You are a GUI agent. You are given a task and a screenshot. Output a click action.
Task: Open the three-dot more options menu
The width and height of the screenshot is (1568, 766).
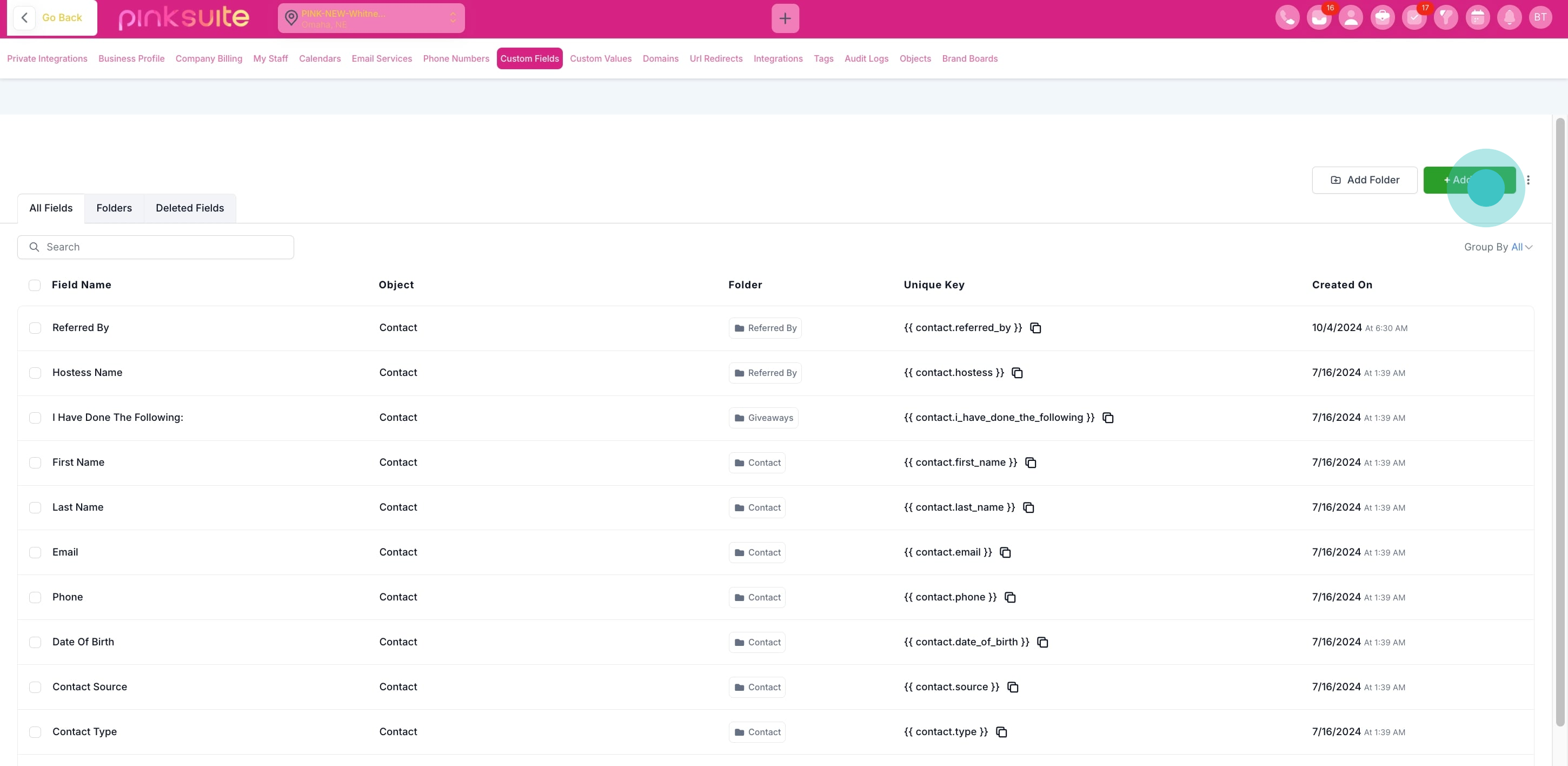pos(1528,180)
